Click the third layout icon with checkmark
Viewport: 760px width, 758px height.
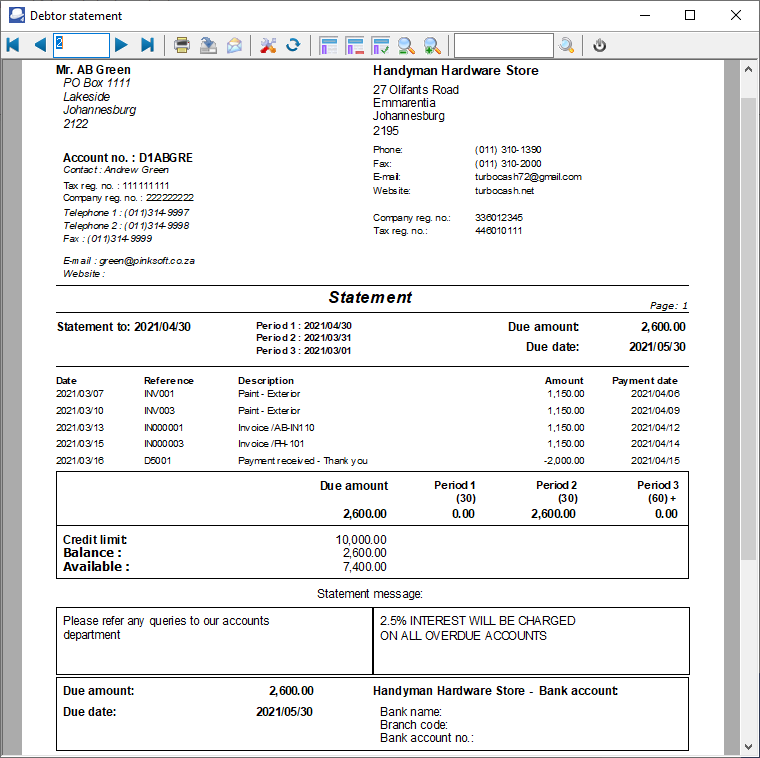[380, 45]
